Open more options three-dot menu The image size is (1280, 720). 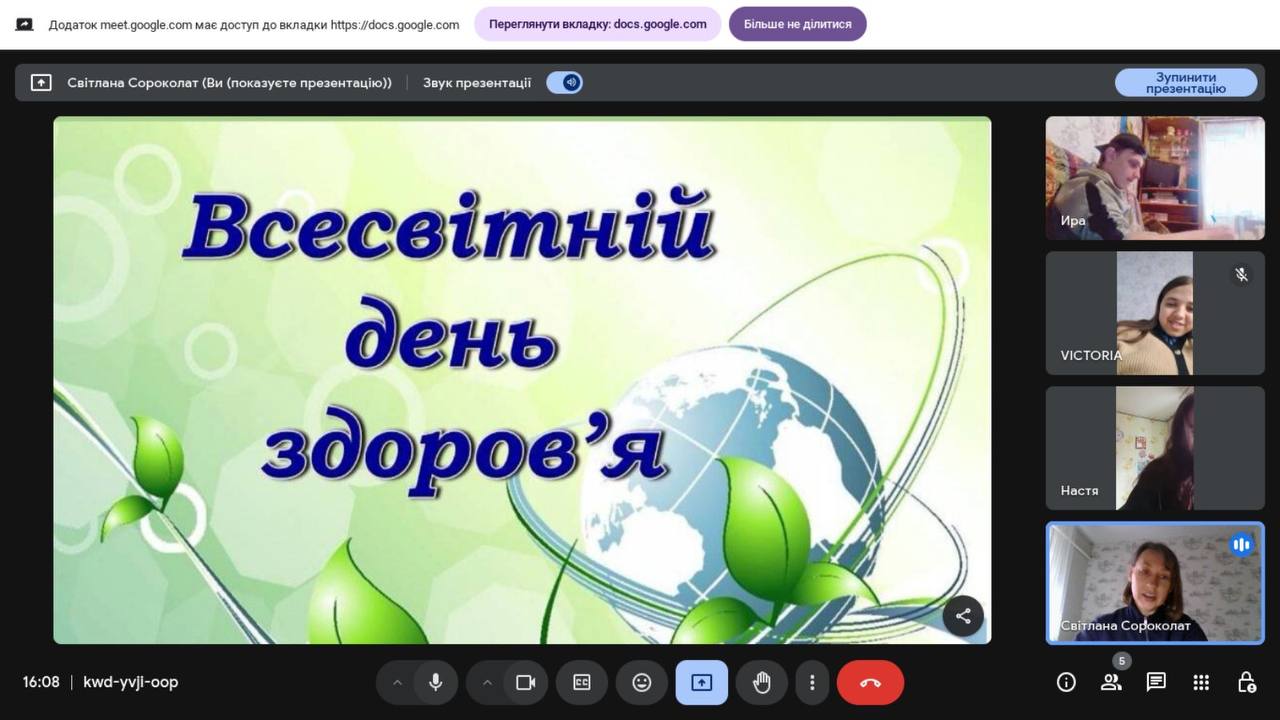[812, 682]
